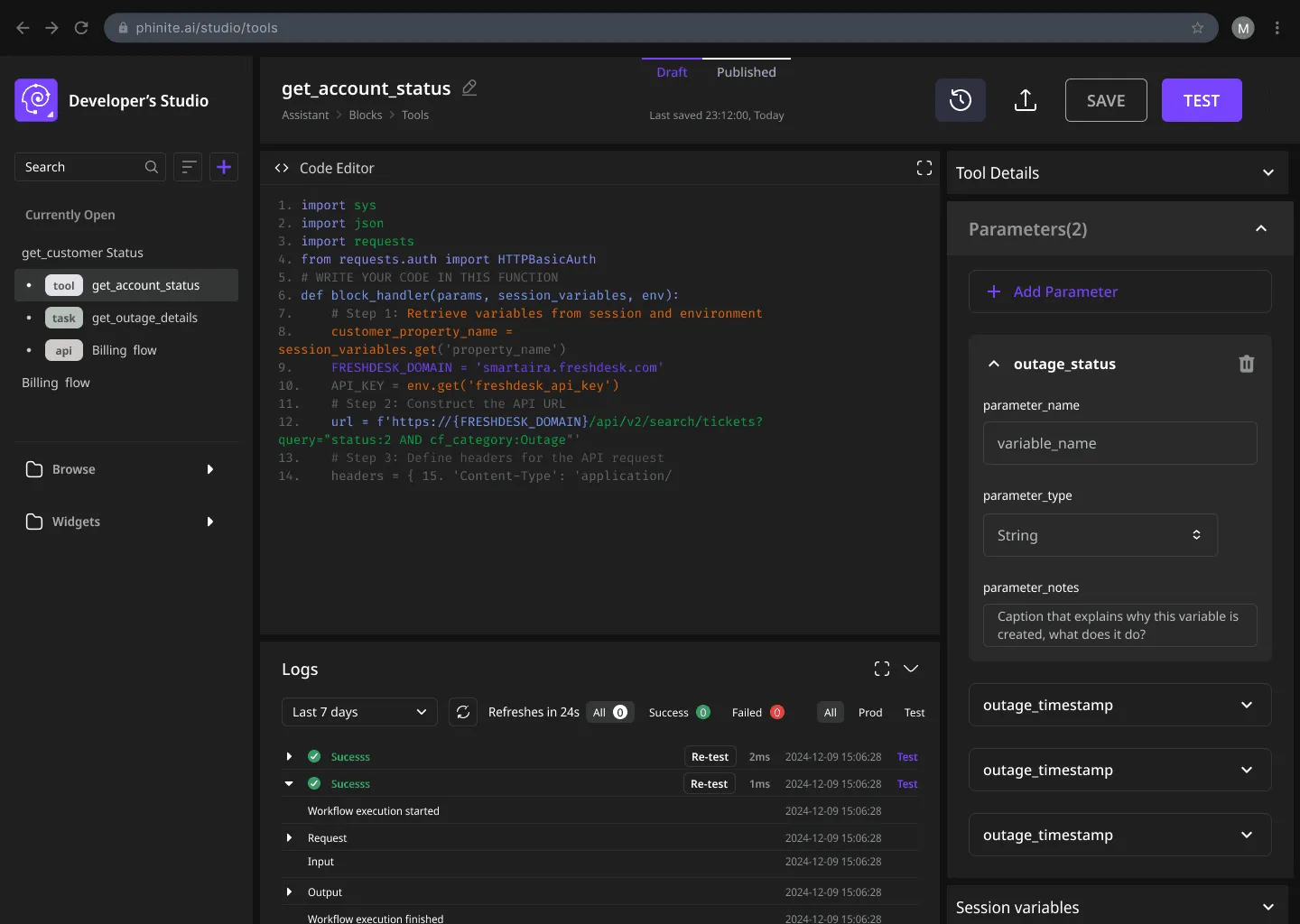Expand Code Editor to fullscreen
The image size is (1300, 924).
pyautogui.click(x=924, y=168)
